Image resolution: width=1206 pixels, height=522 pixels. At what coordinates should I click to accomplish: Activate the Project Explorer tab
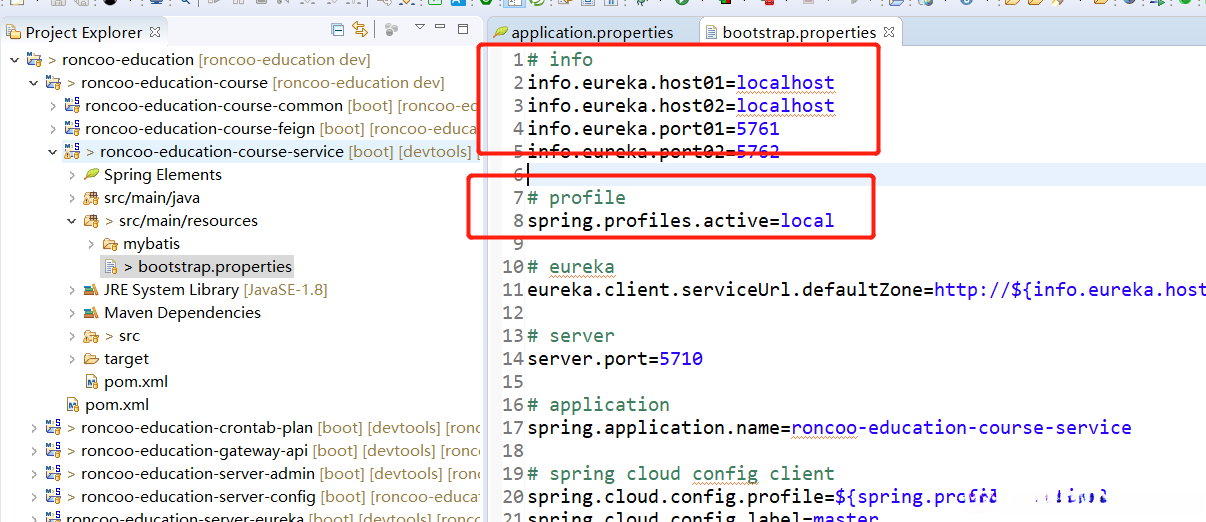click(x=84, y=32)
